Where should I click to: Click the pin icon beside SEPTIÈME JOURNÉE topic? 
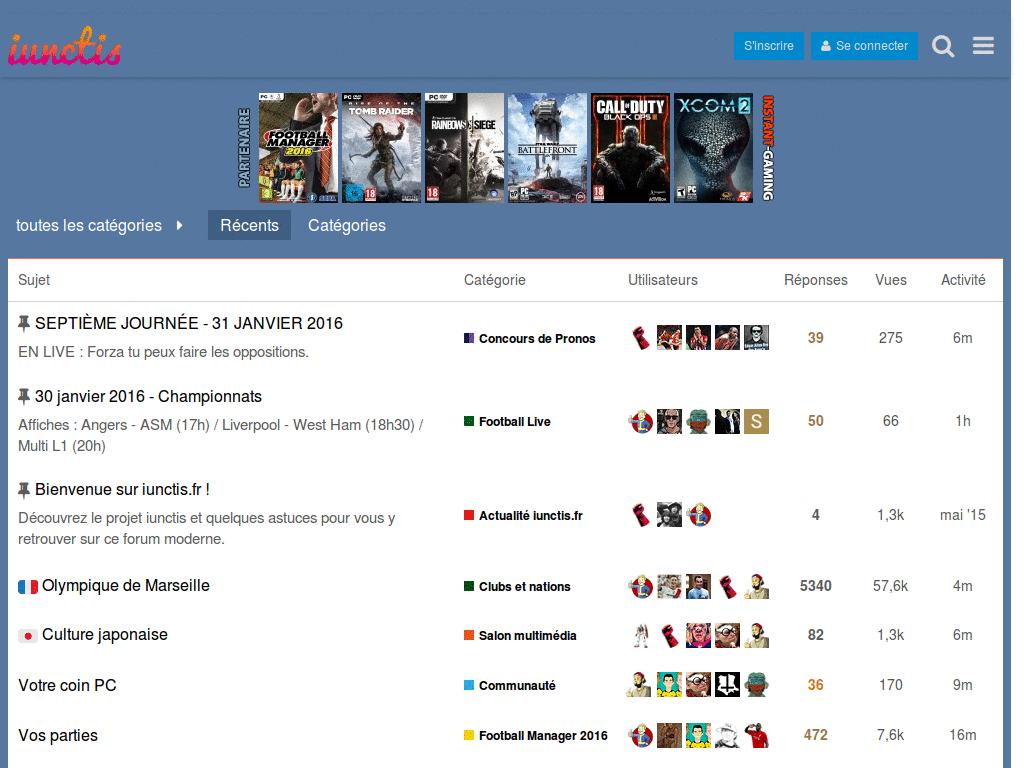click(24, 323)
